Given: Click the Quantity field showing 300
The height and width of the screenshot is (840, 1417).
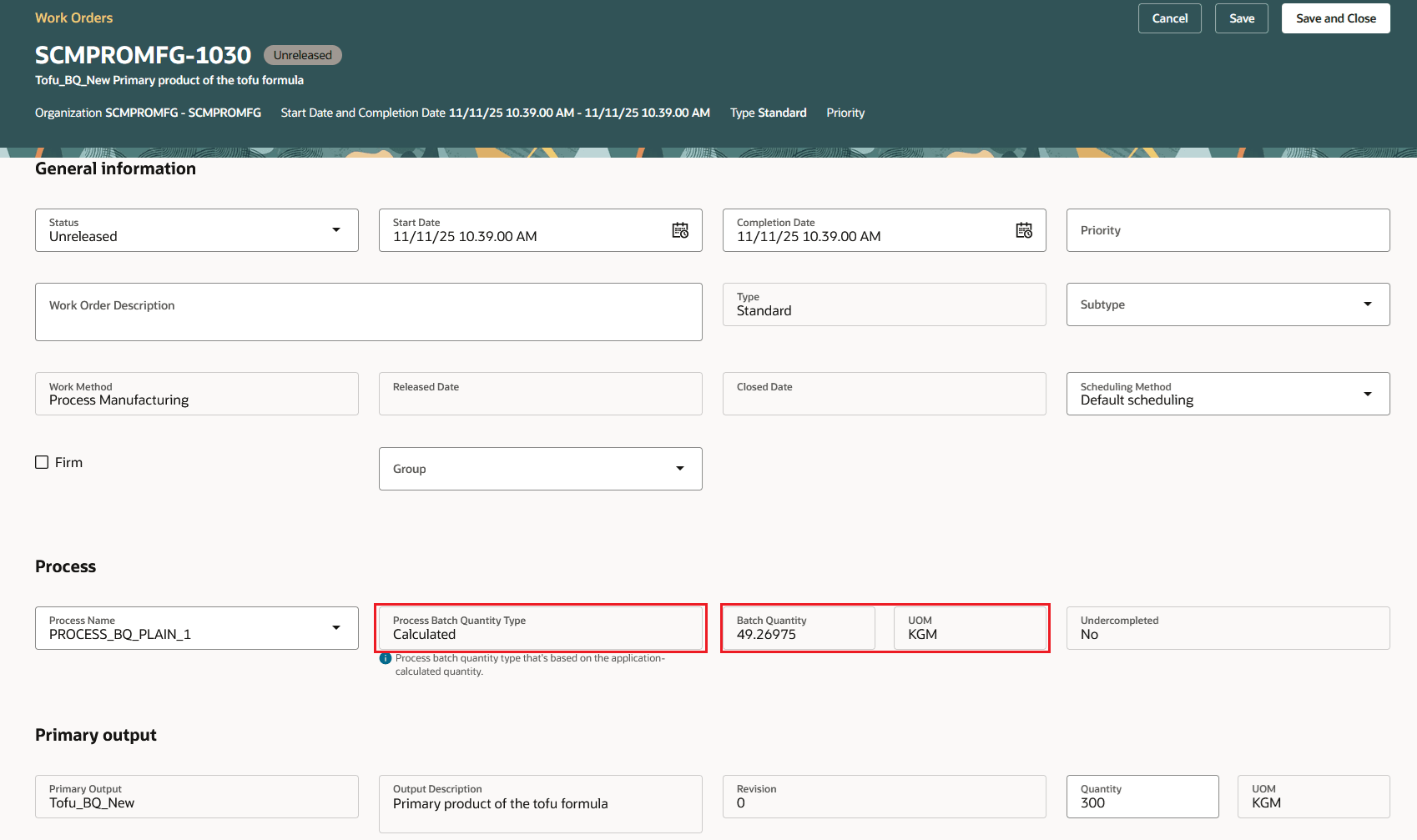Looking at the screenshot, I should coord(1142,802).
